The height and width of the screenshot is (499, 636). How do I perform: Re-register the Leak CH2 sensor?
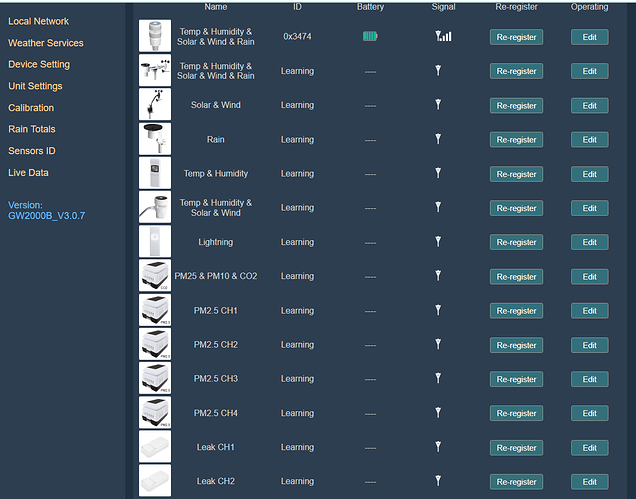[x=516, y=482]
